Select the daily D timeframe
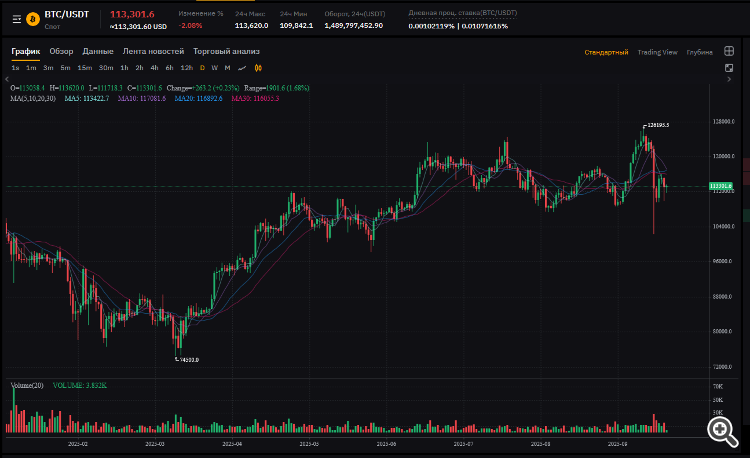 coord(202,68)
